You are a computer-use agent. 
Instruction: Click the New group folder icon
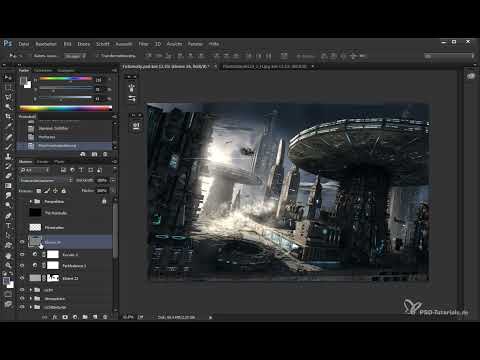pos(85,317)
